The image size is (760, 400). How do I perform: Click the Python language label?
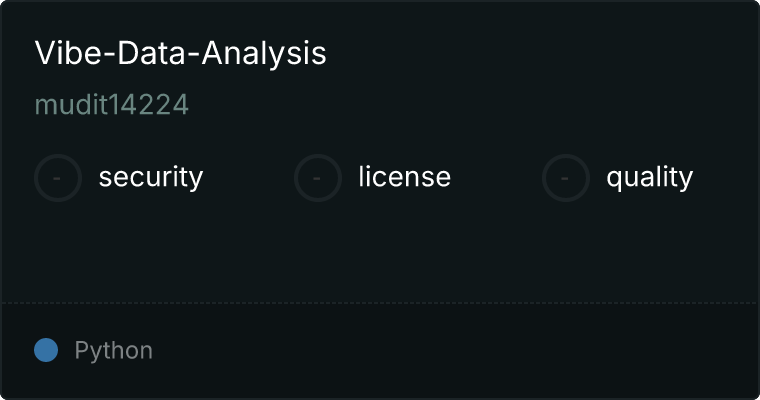pyautogui.click(x=113, y=351)
